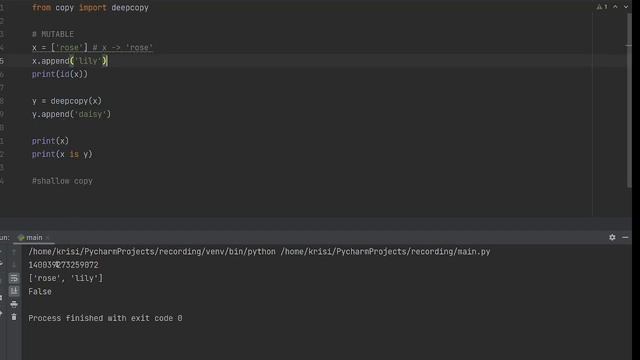This screenshot has height=360, width=640.
Task: Click the False console output line
Action: 40,292
